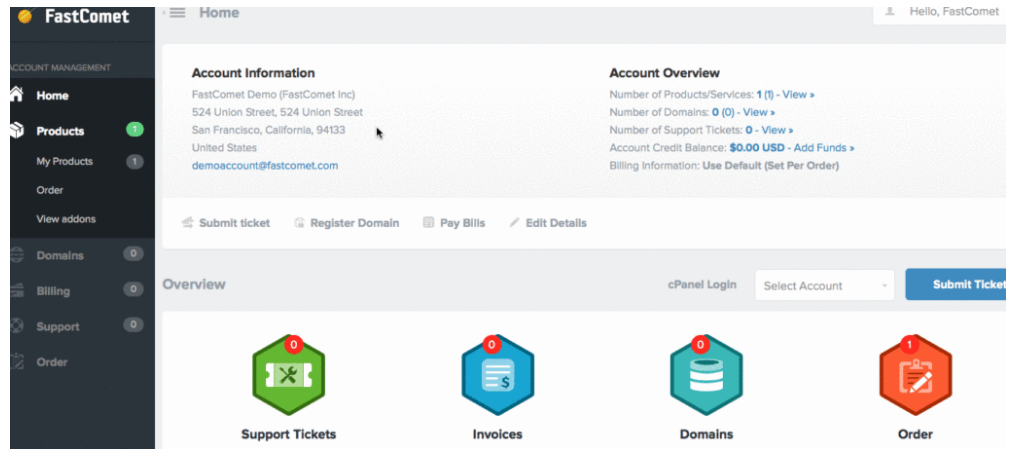Open the Order item under Products
Image resolution: width=1018 pixels, height=459 pixels.
click(x=49, y=190)
